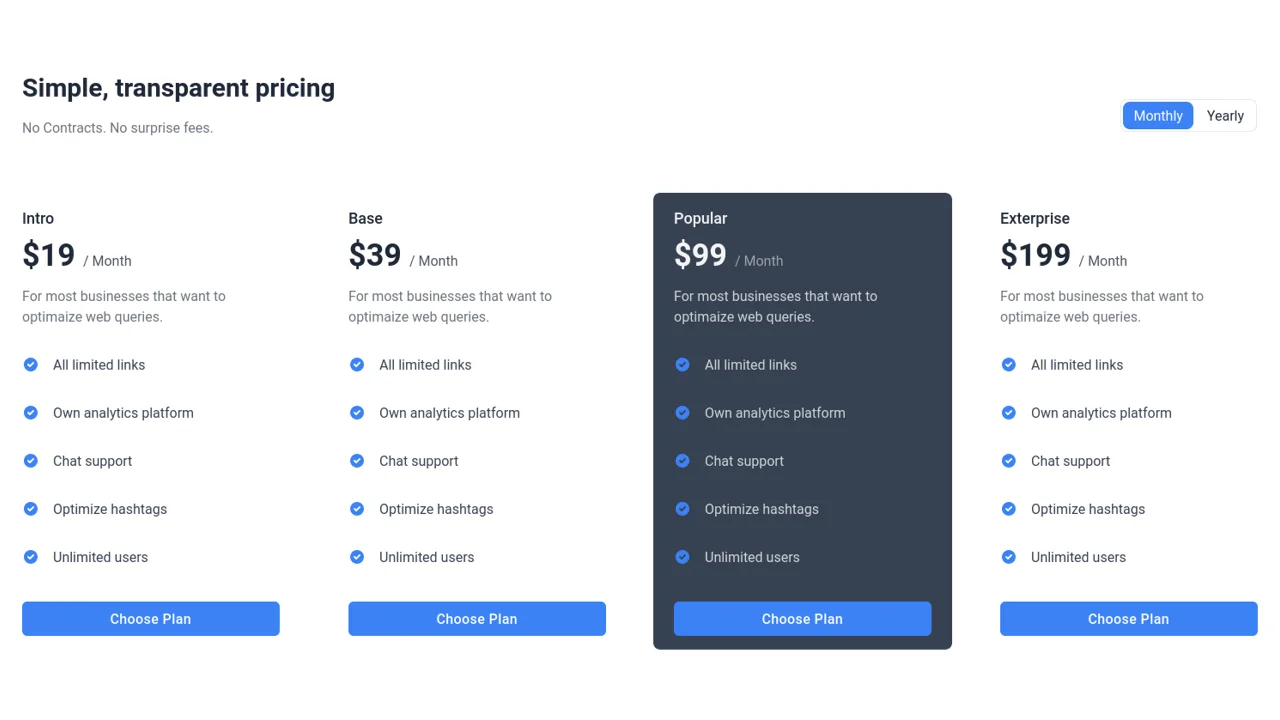Click the checkmark beside Base's Chat support
Image resolution: width=1280 pixels, height=720 pixels.
point(357,461)
